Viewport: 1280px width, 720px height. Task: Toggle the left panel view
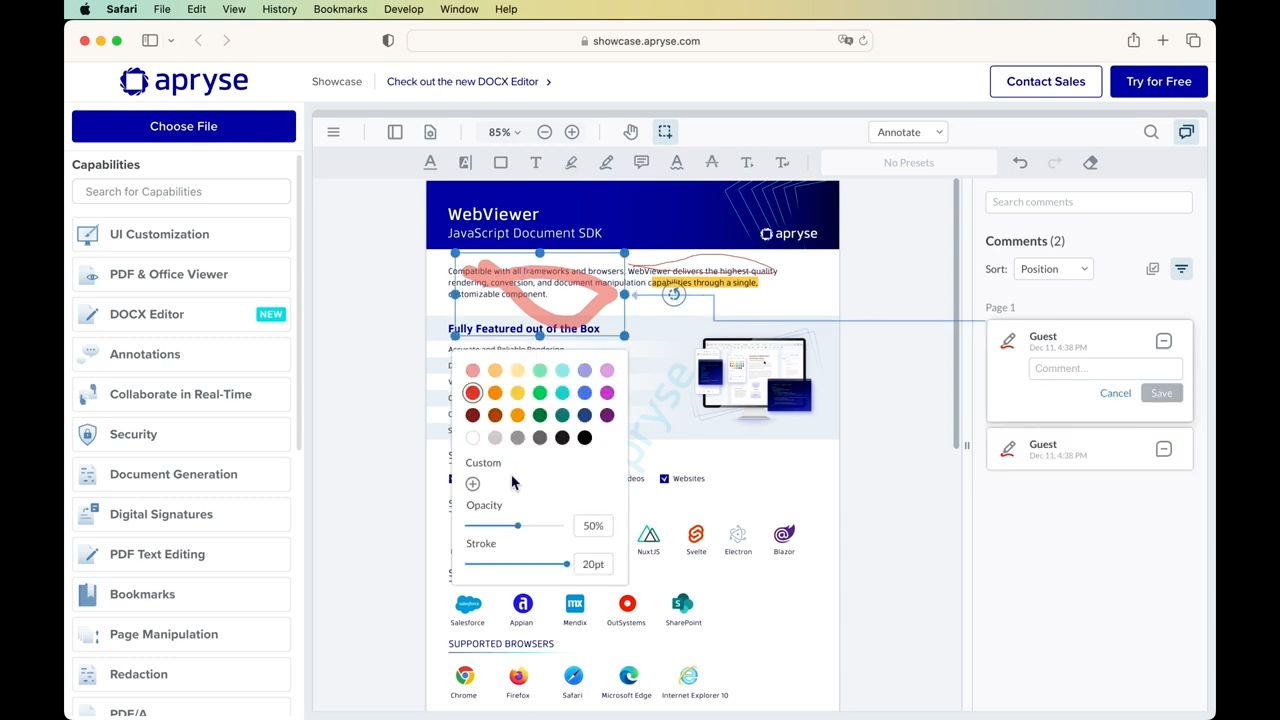coord(395,132)
